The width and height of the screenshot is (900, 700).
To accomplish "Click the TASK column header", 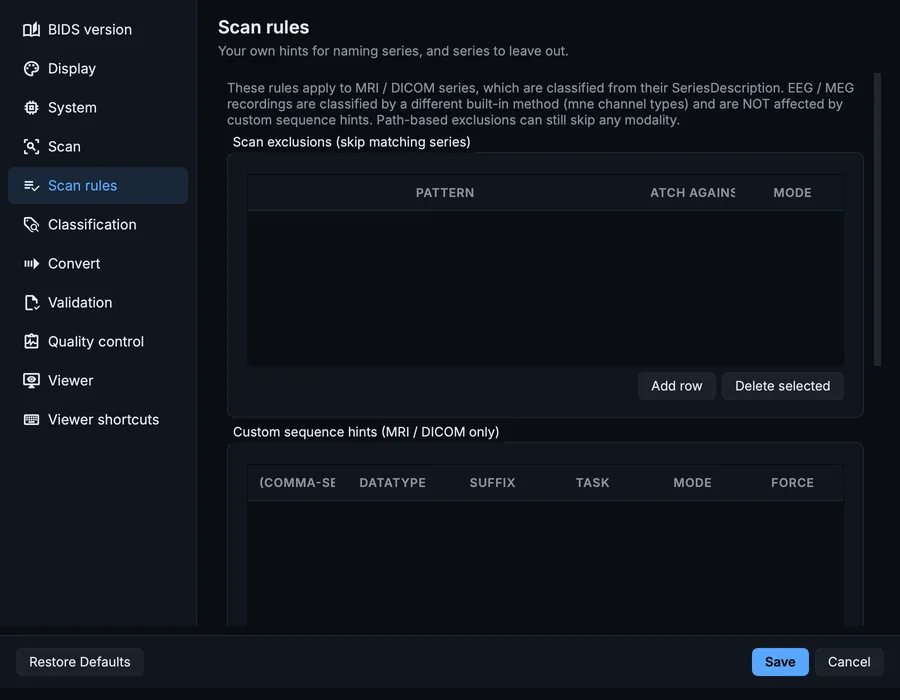I will pos(592,483).
